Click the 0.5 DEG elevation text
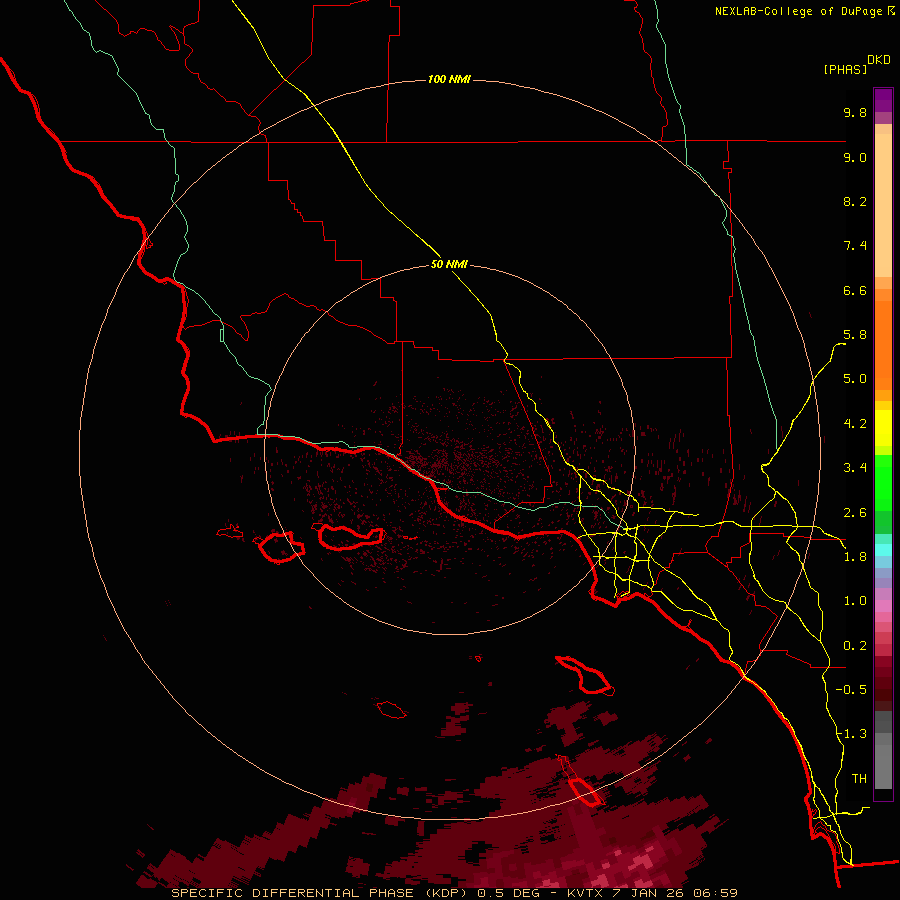The height and width of the screenshot is (900, 900). [509, 893]
